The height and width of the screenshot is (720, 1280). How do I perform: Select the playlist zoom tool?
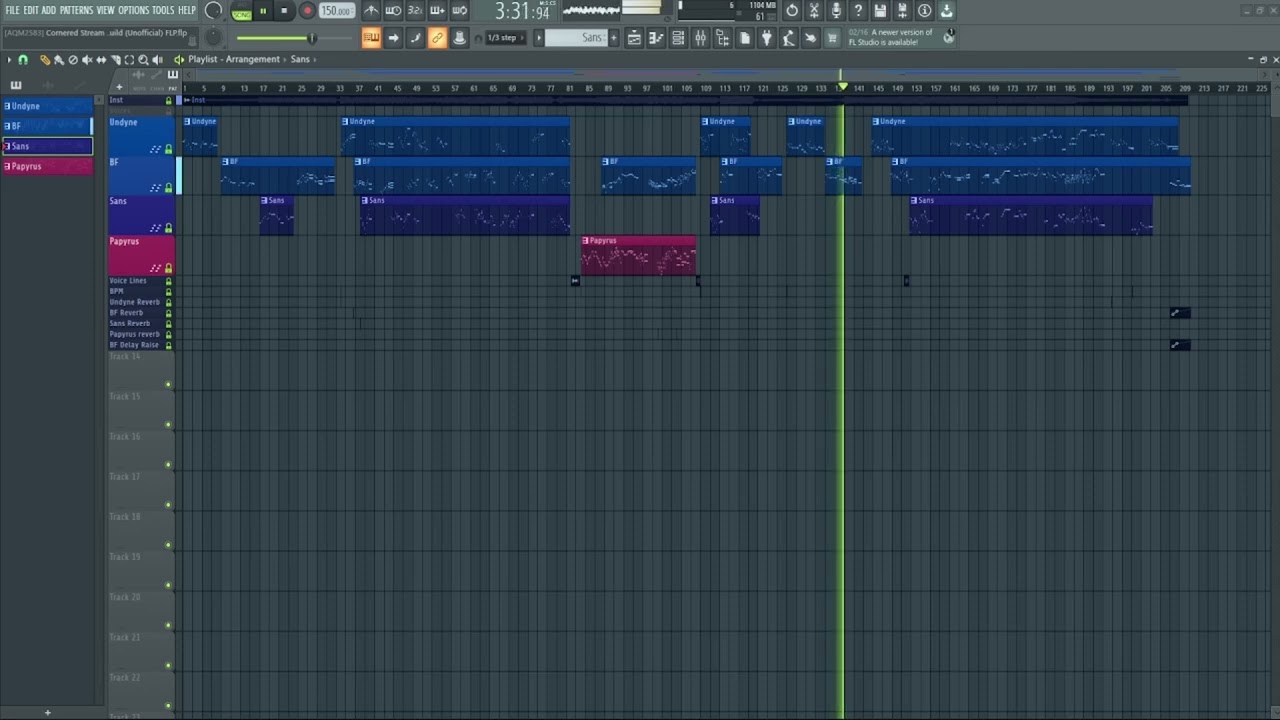(x=143, y=60)
